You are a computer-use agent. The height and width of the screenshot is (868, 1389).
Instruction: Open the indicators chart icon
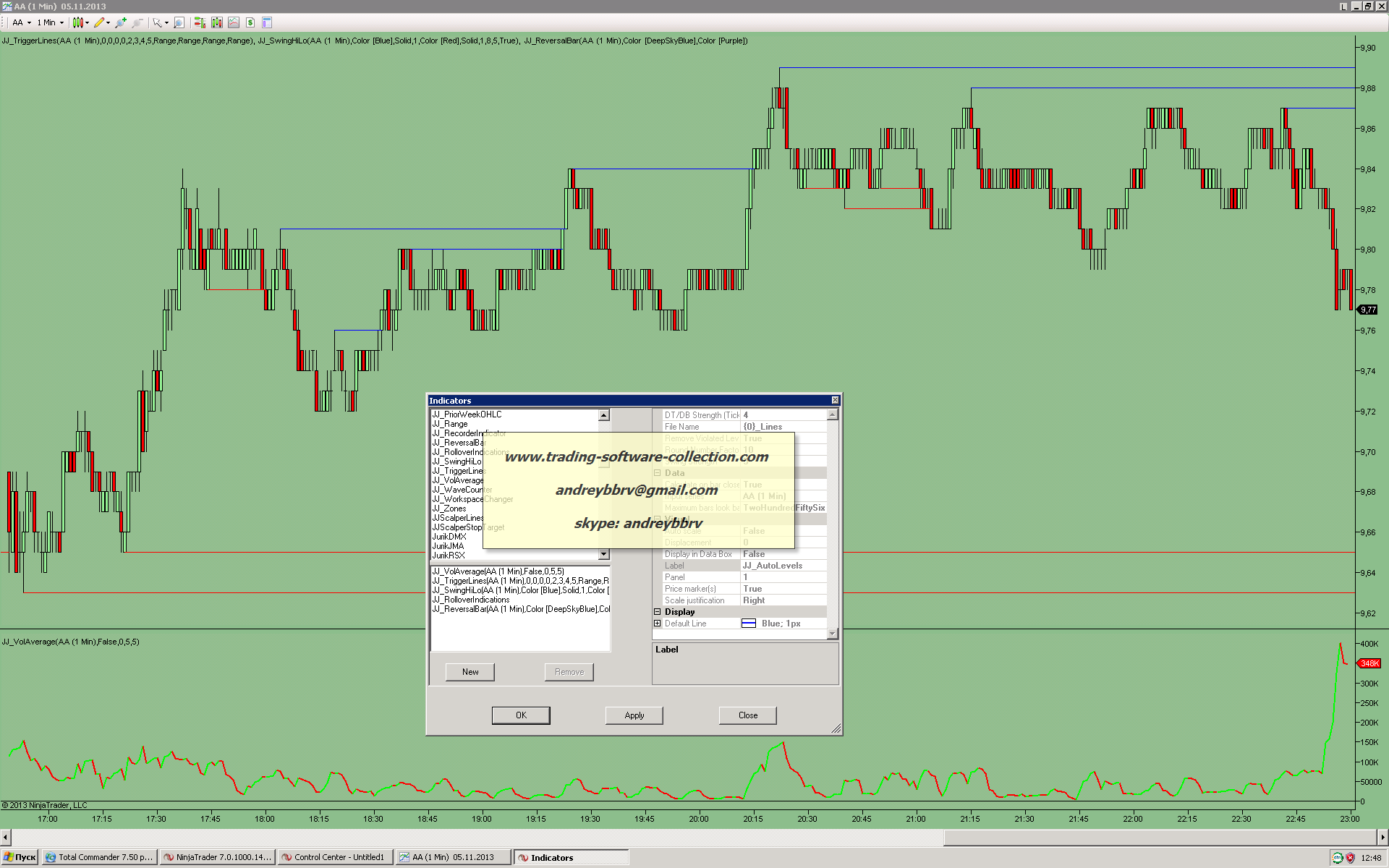[233, 22]
